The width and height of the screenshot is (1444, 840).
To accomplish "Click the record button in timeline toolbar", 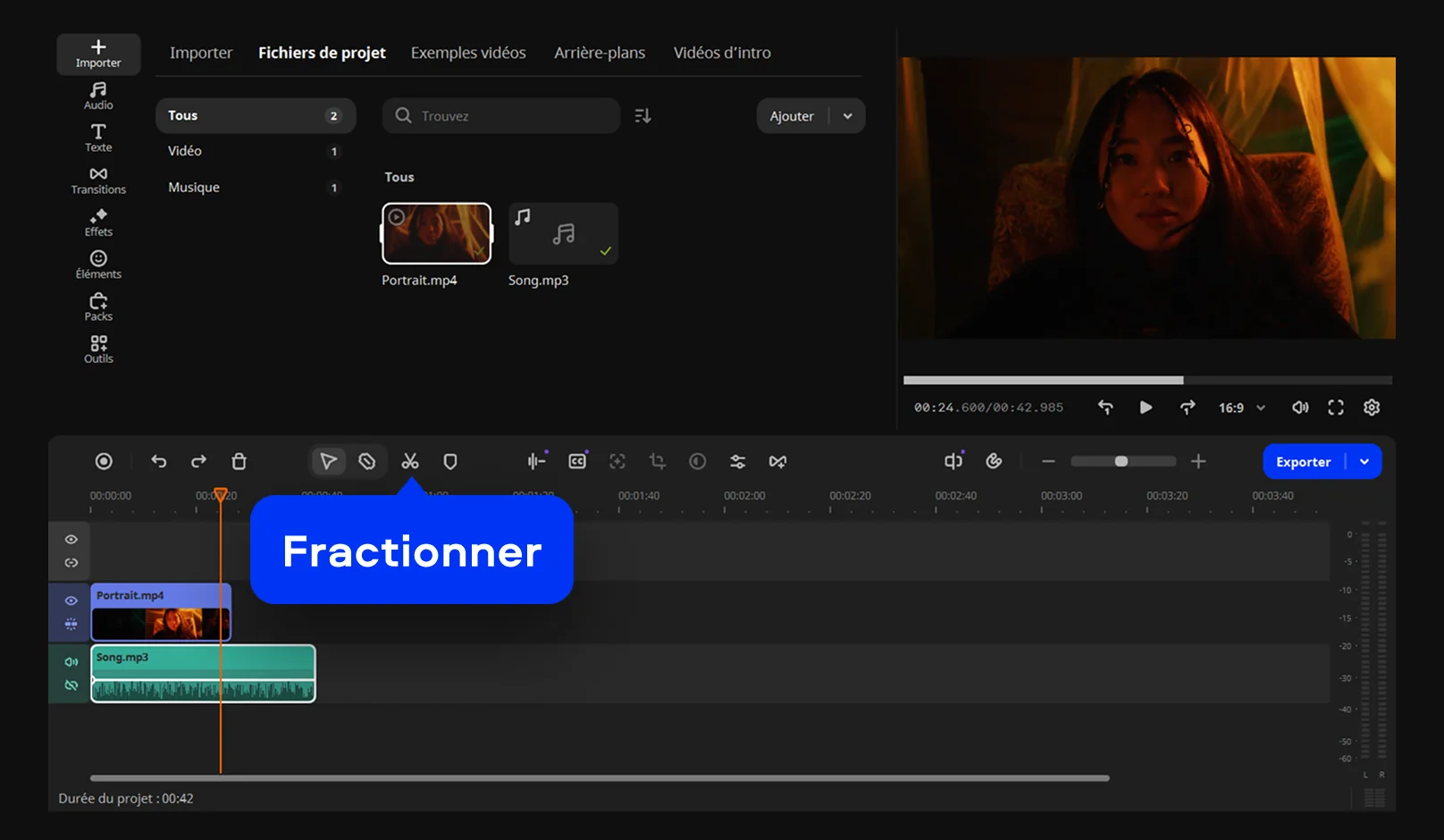I will point(104,461).
